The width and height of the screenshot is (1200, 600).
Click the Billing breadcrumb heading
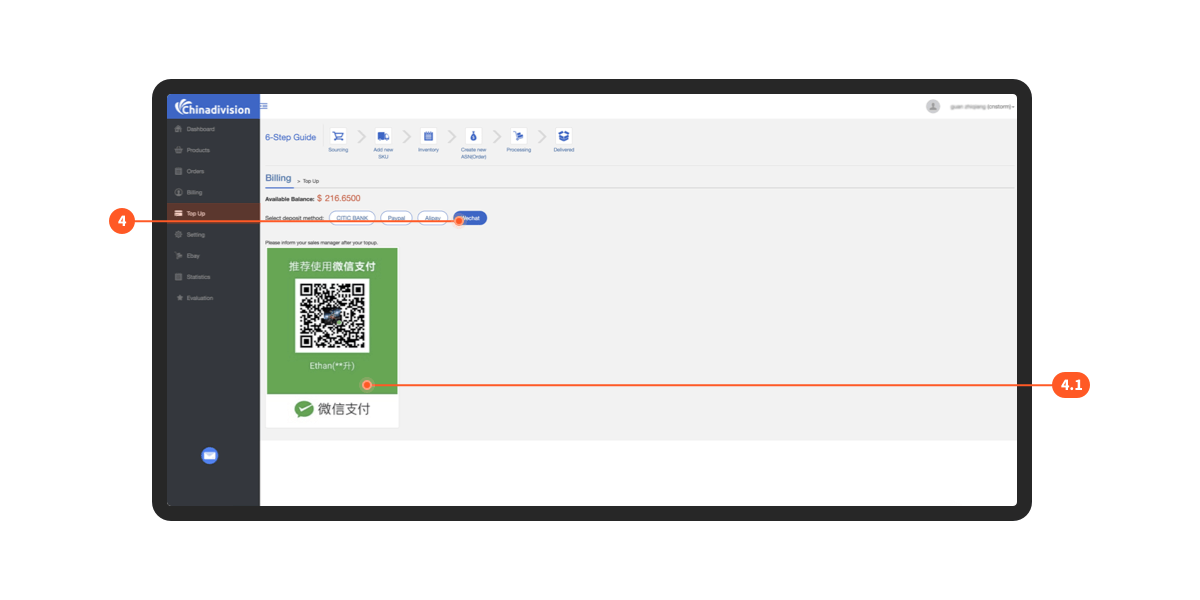278,178
